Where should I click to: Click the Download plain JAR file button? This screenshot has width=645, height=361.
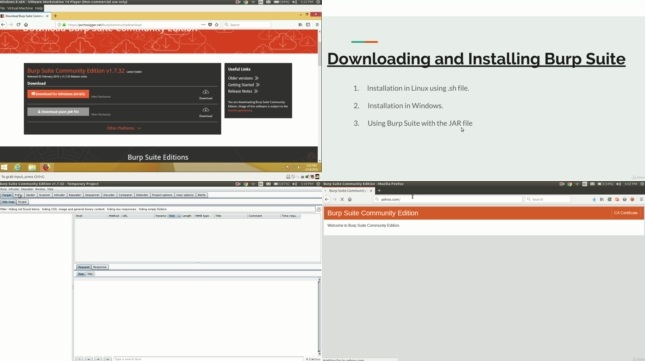pyautogui.click(x=58, y=112)
